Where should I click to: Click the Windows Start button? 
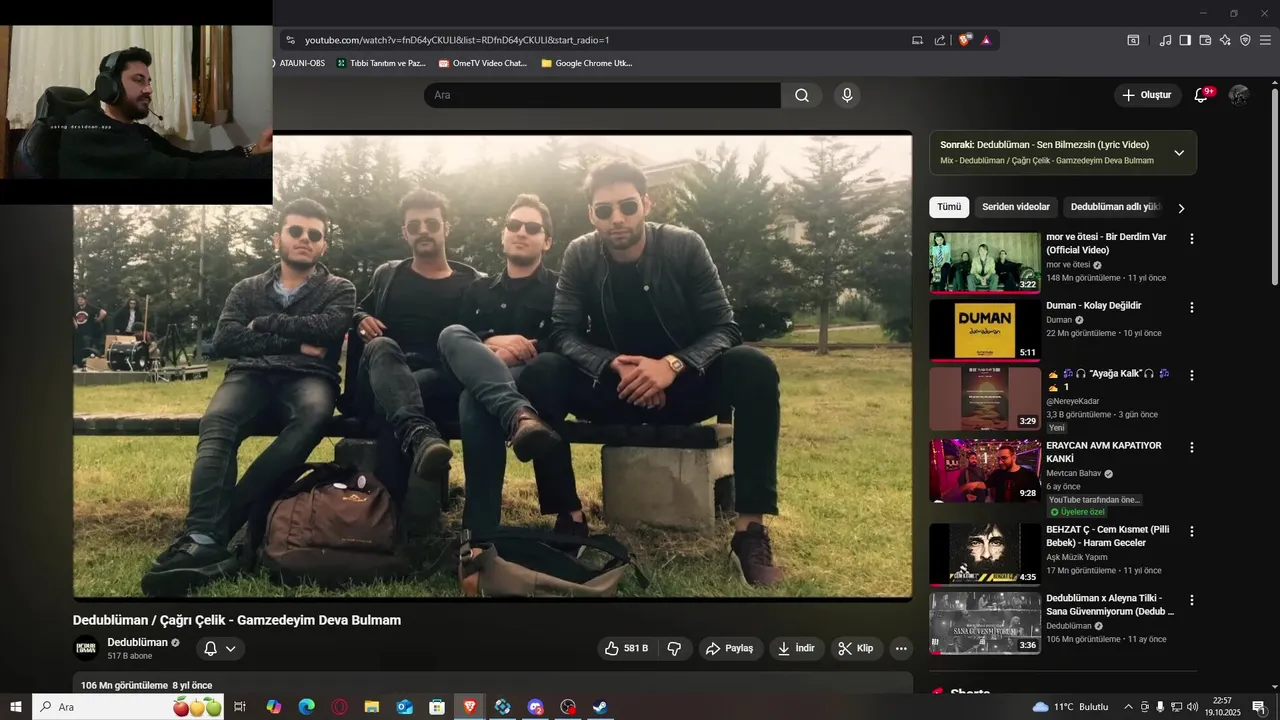pyautogui.click(x=16, y=707)
